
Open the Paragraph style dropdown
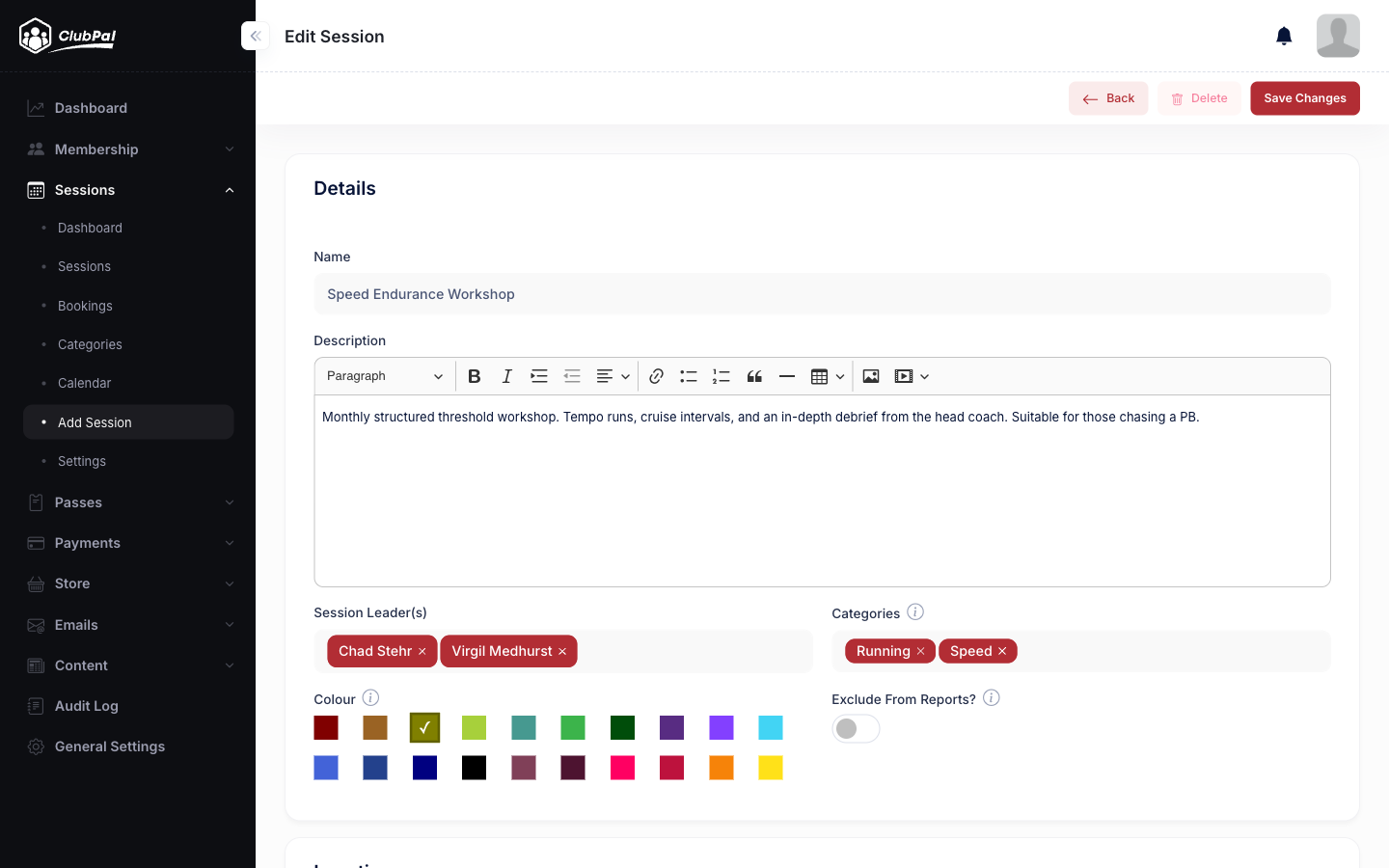tap(384, 376)
